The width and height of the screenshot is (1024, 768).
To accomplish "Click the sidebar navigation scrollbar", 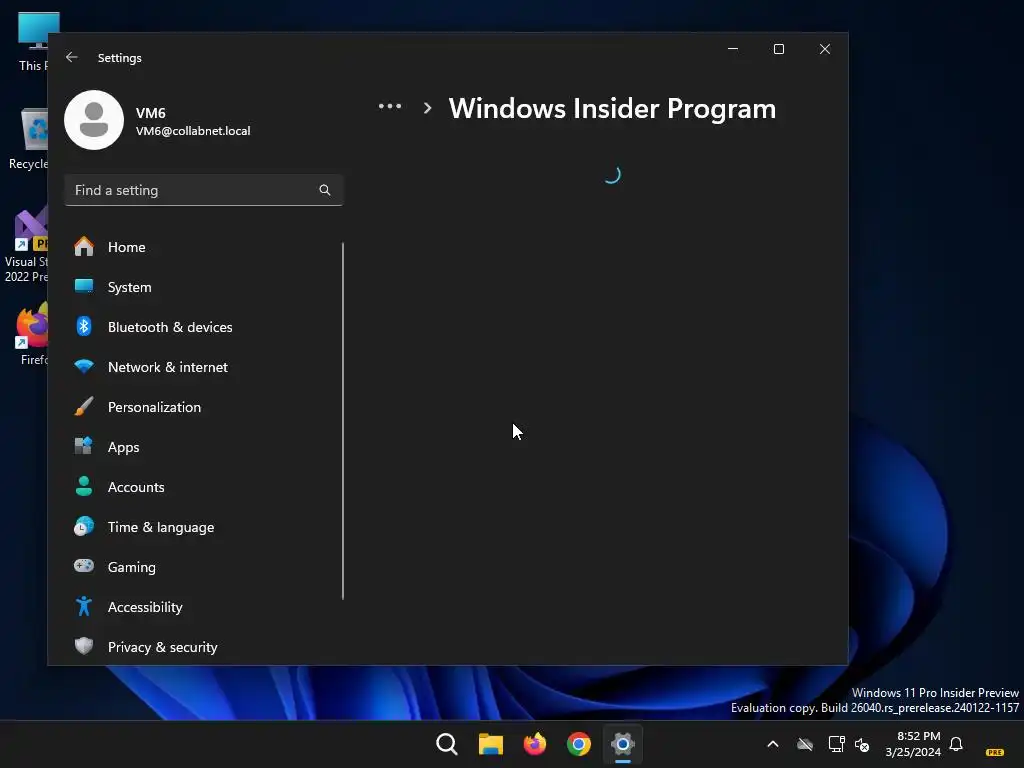I will (343, 421).
